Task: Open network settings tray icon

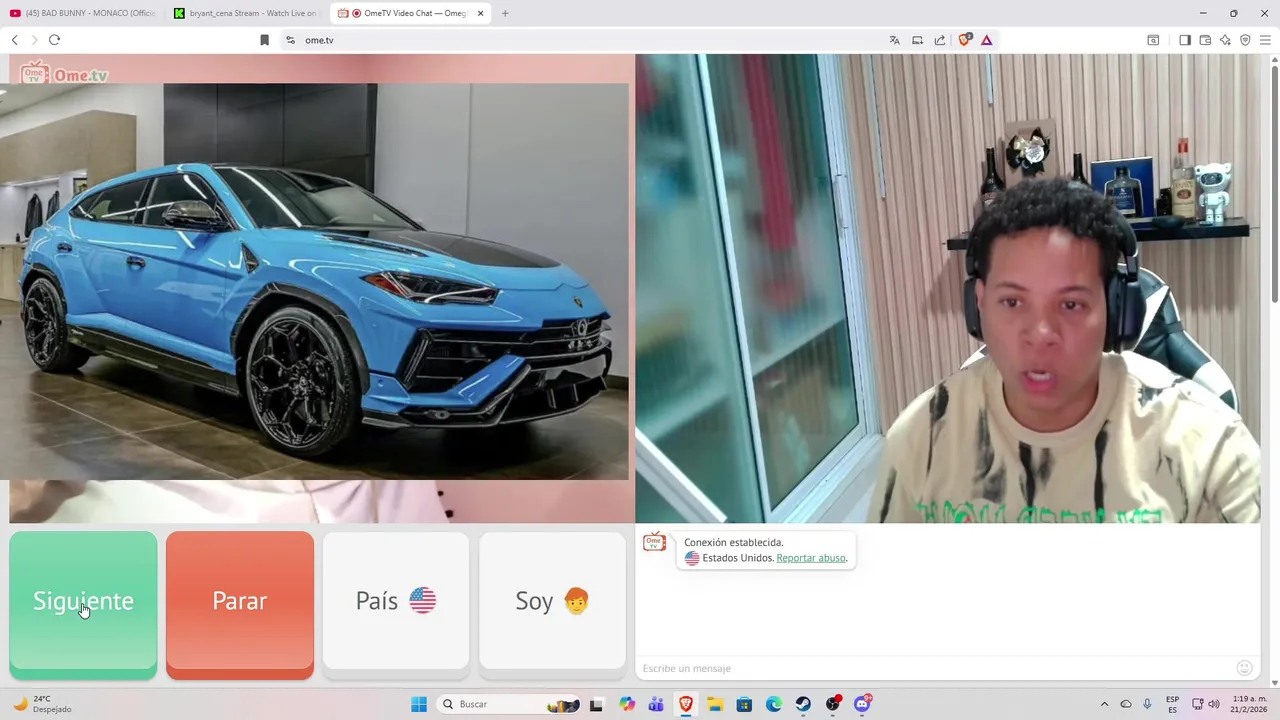Action: point(1198,704)
